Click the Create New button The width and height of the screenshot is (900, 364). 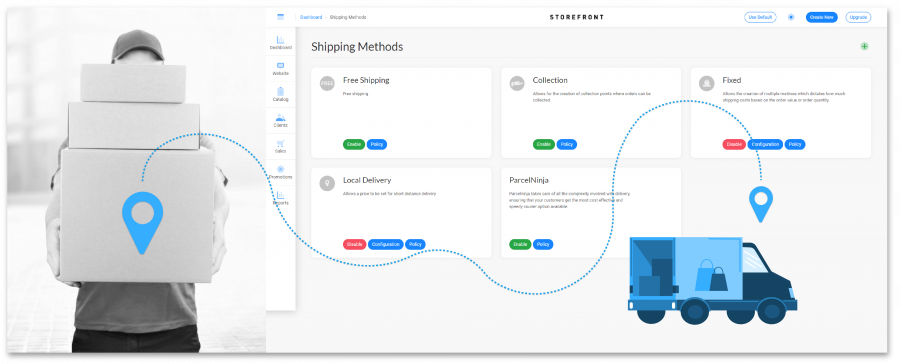[821, 17]
